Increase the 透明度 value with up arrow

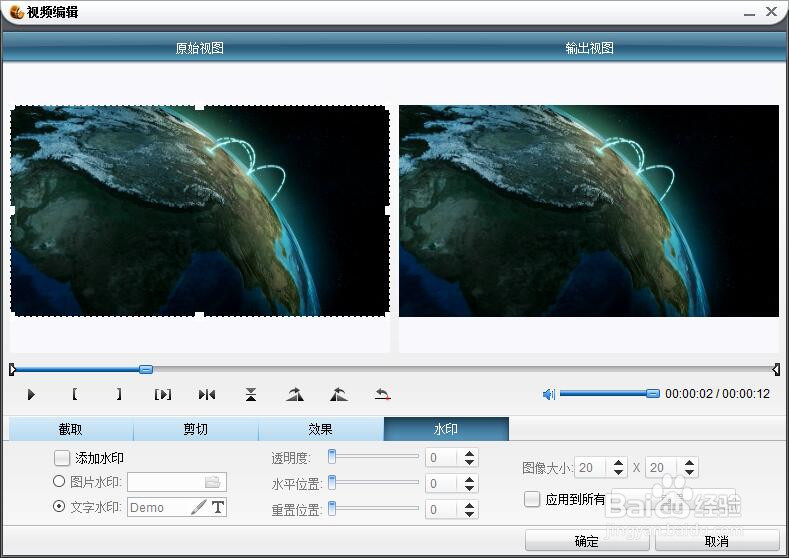pyautogui.click(x=469, y=453)
